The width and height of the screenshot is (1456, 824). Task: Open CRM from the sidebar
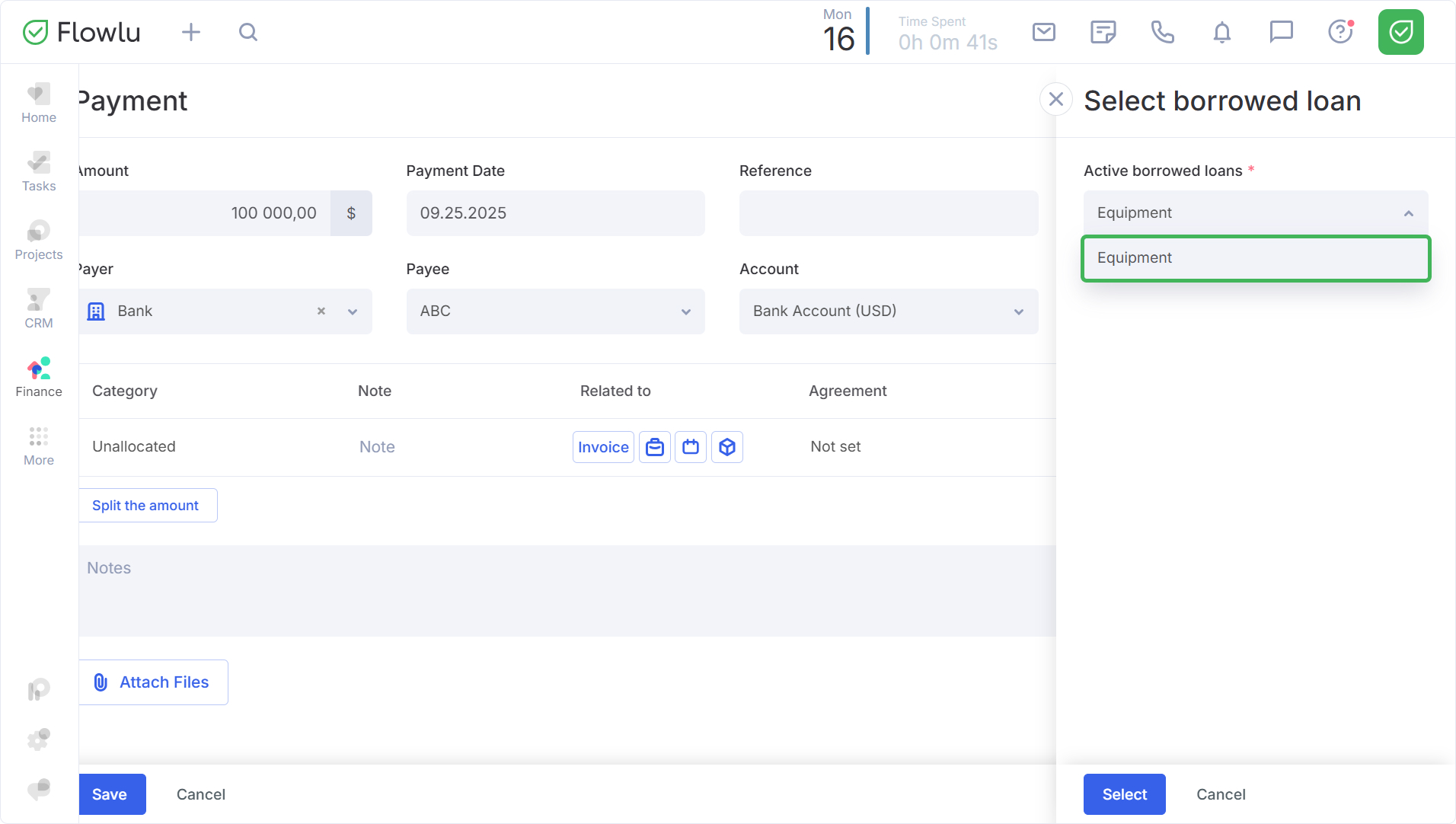tap(39, 309)
